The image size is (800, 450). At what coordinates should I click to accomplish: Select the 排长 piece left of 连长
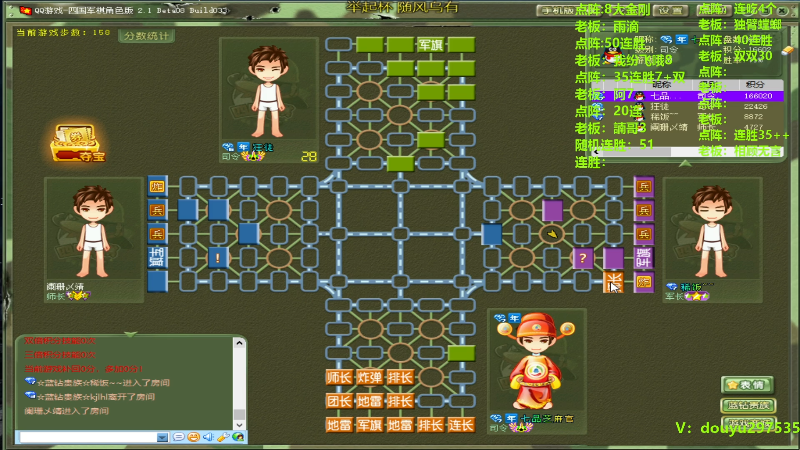click(x=431, y=425)
